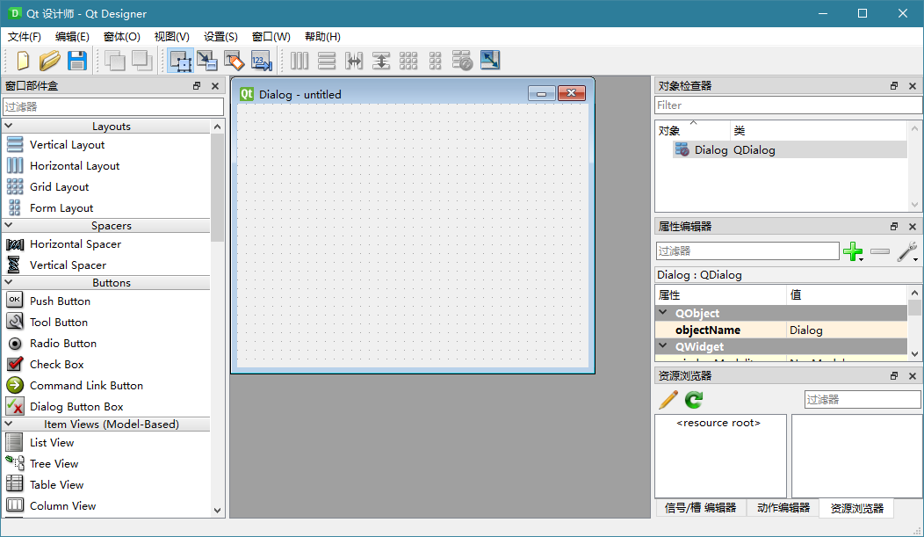Edit the objectName value Dialog
This screenshot has height=537, width=924.
point(847,330)
